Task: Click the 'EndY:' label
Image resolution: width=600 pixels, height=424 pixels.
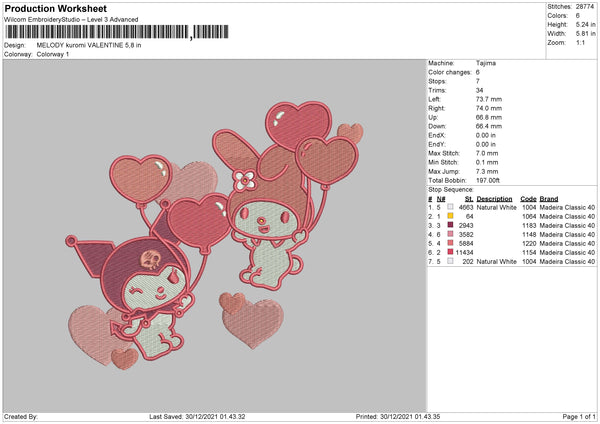Action: pyautogui.click(x=437, y=144)
